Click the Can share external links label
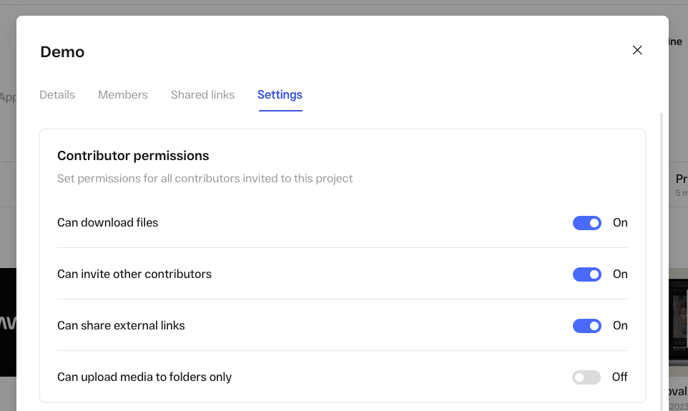Image resolution: width=688 pixels, height=411 pixels. 121,326
